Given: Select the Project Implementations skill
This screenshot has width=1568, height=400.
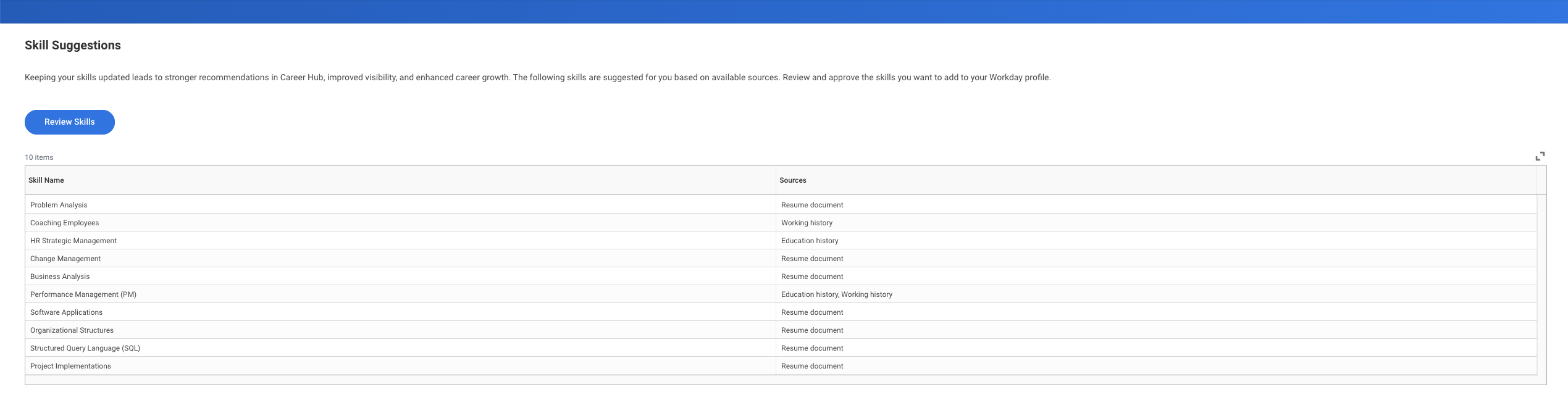Looking at the screenshot, I should [x=70, y=366].
